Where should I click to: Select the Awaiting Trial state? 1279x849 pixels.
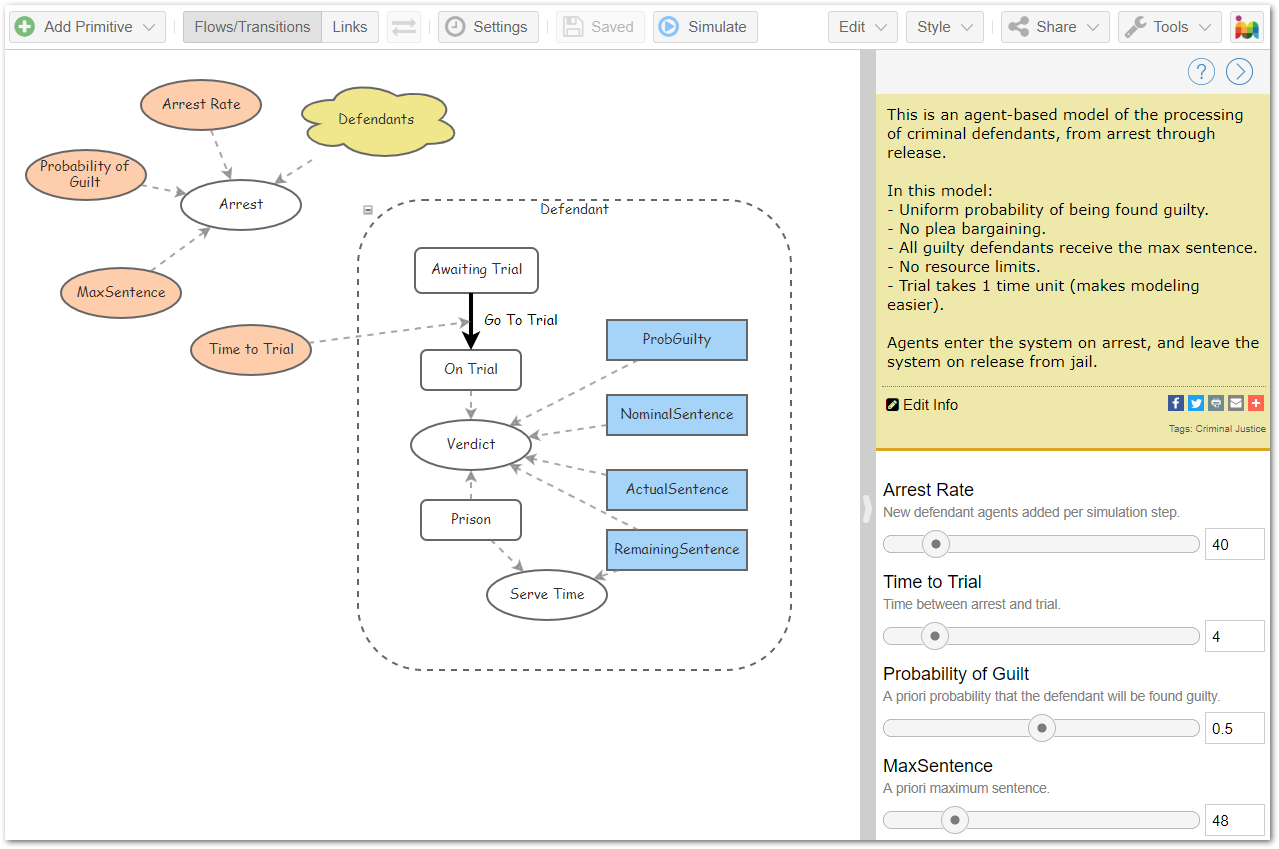coord(477,270)
